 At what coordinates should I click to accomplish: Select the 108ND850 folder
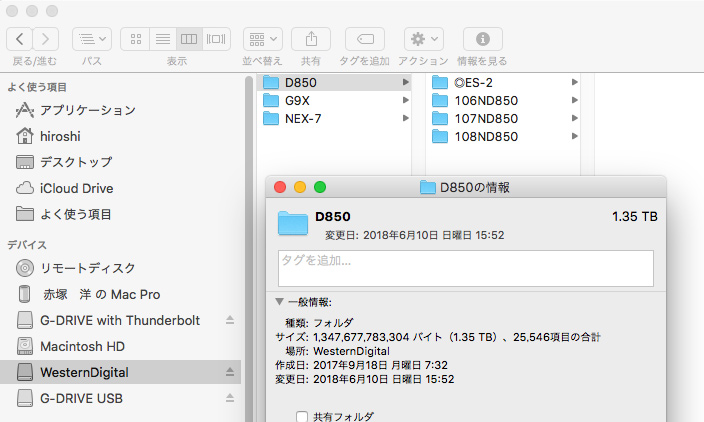503,136
